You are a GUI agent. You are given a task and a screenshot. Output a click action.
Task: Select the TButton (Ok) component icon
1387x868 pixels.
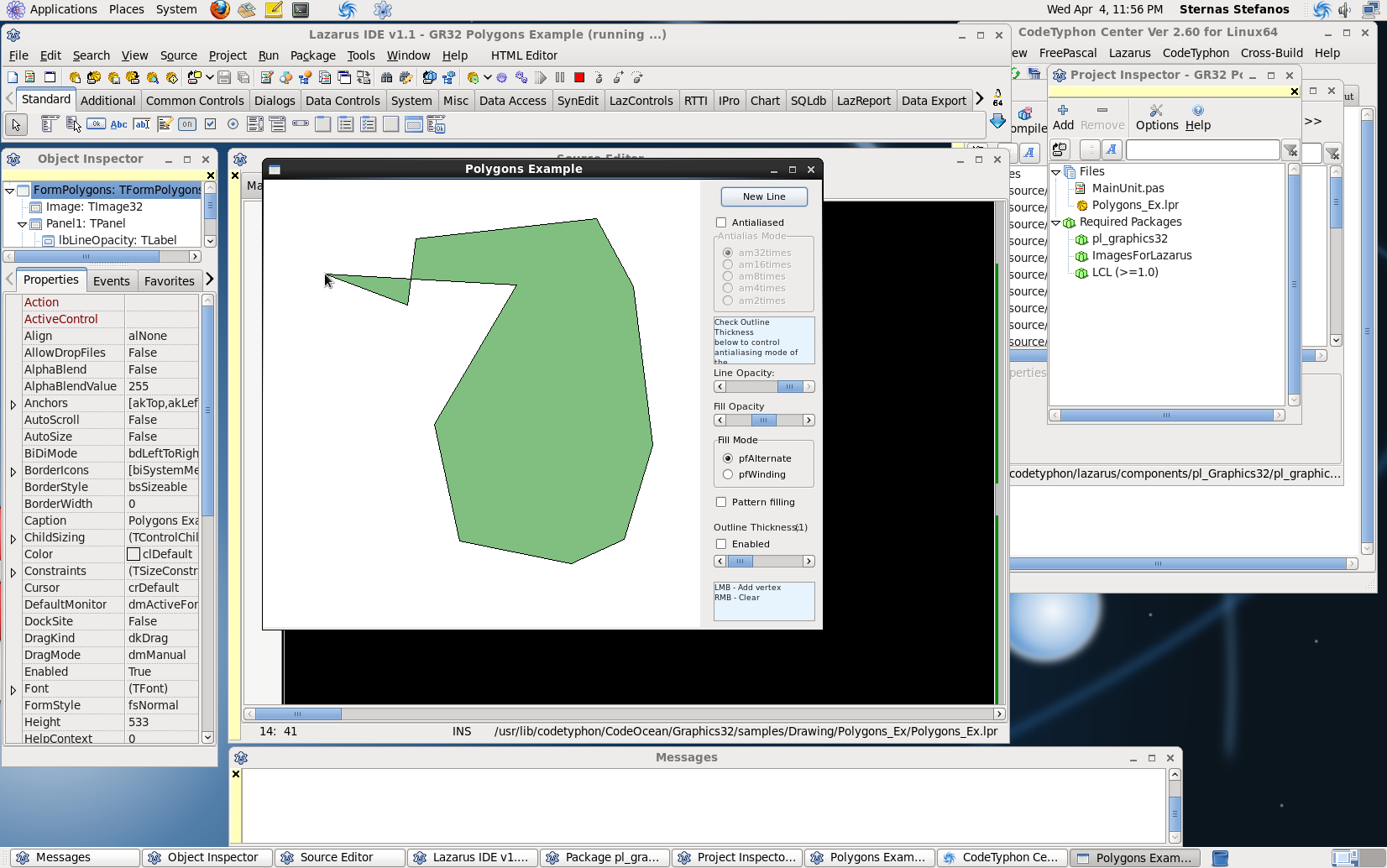[x=96, y=124]
